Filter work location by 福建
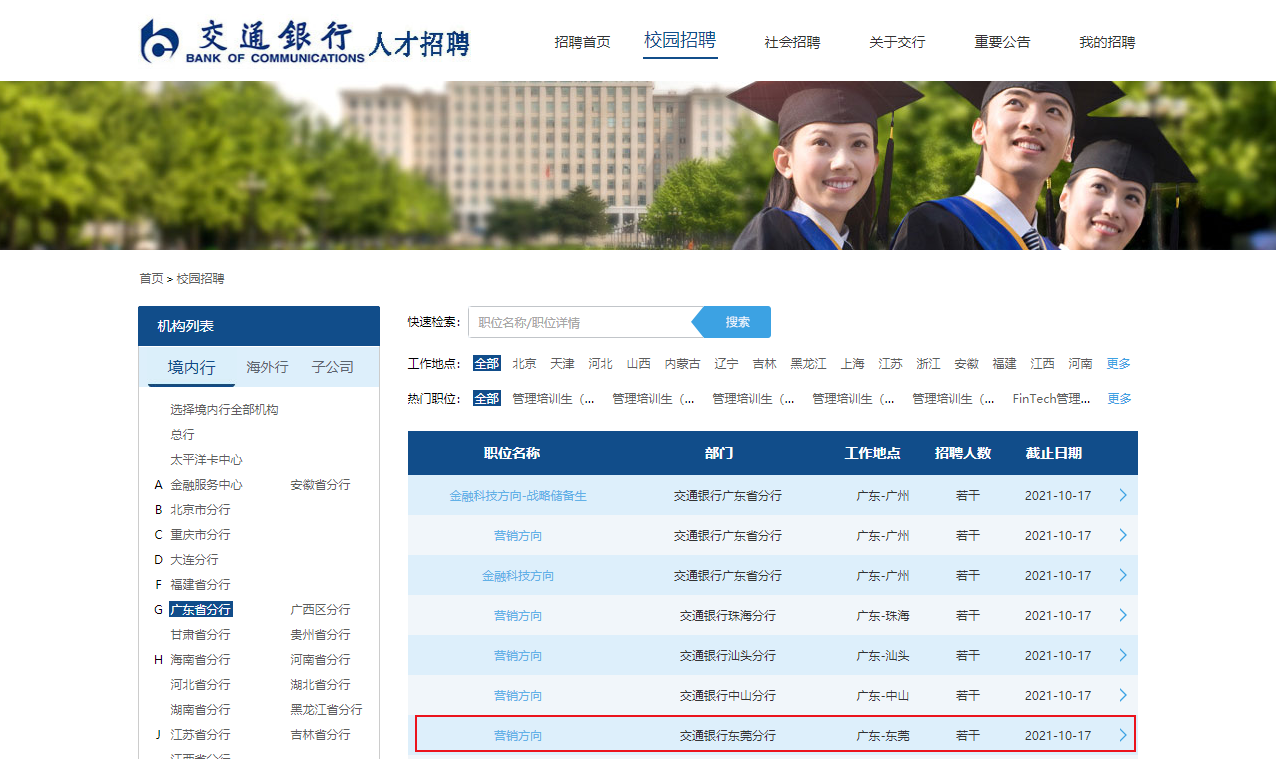1276x759 pixels. click(1004, 364)
